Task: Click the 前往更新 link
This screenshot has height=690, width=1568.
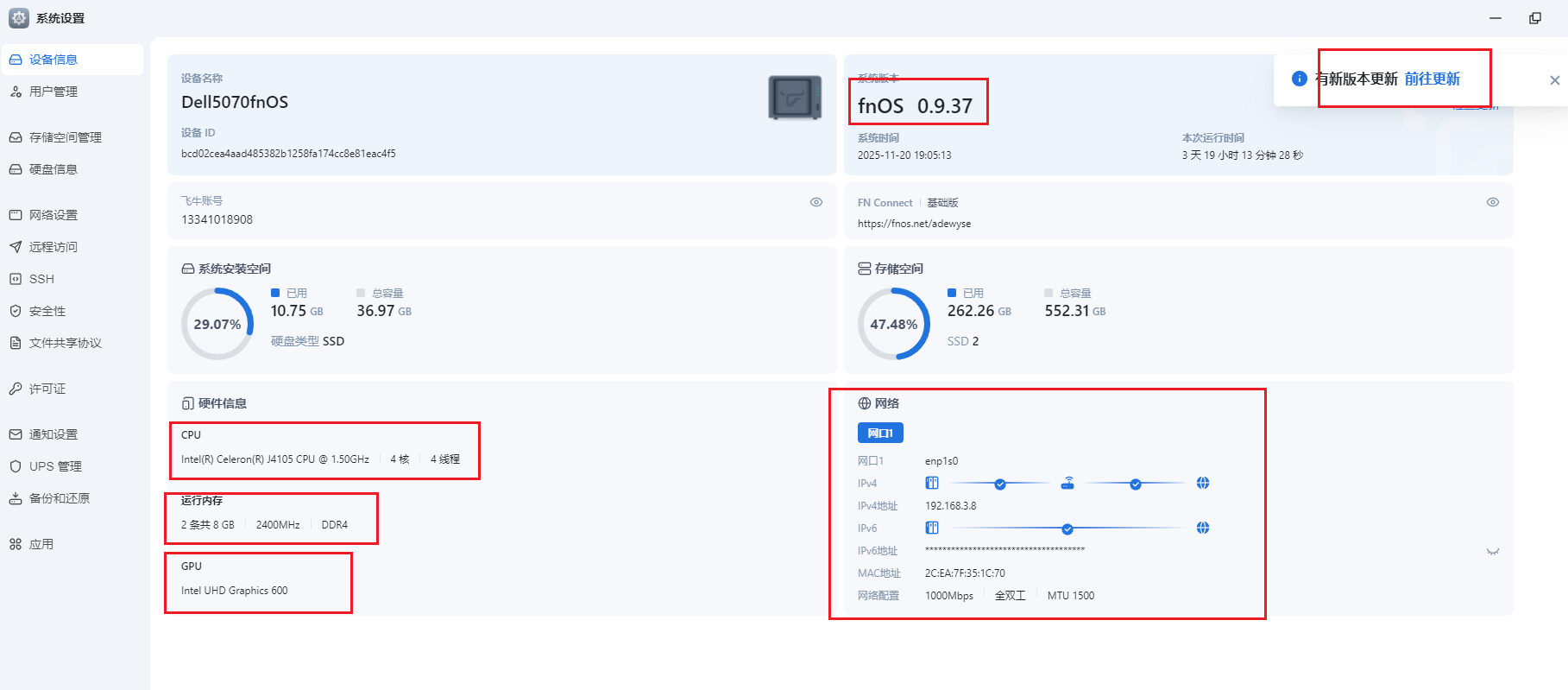Action: click(x=1433, y=79)
